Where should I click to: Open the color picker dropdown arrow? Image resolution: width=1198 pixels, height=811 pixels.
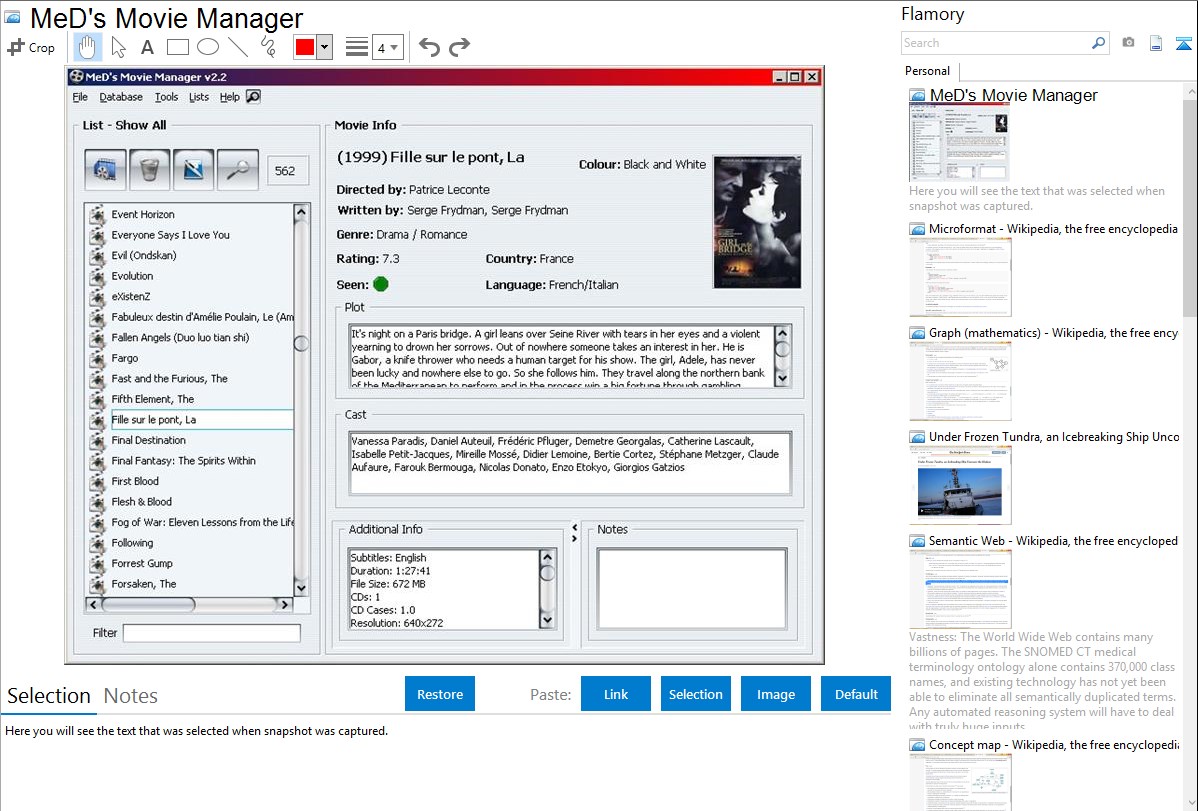pos(325,47)
